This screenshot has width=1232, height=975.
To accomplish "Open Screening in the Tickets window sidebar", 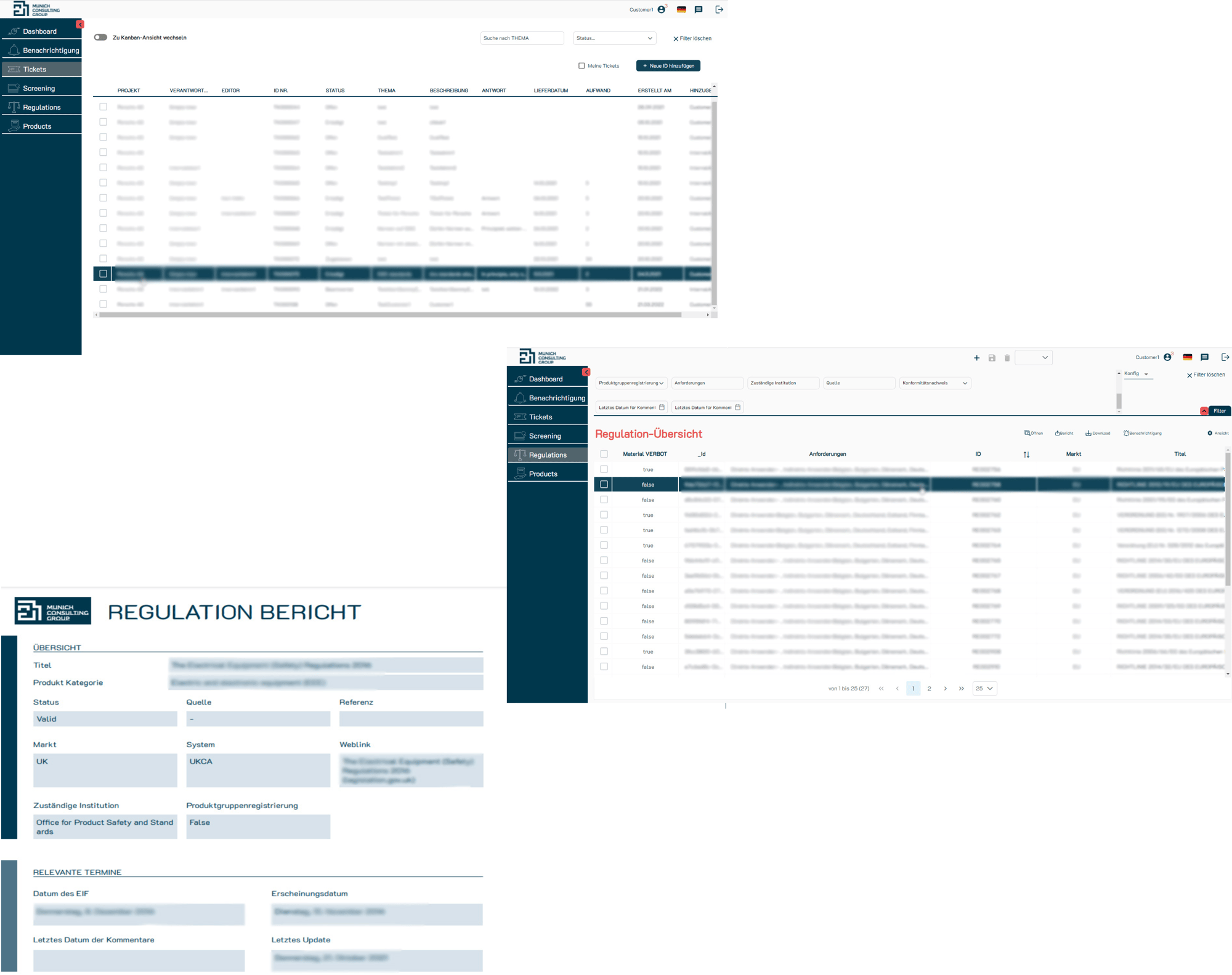I will [41, 89].
